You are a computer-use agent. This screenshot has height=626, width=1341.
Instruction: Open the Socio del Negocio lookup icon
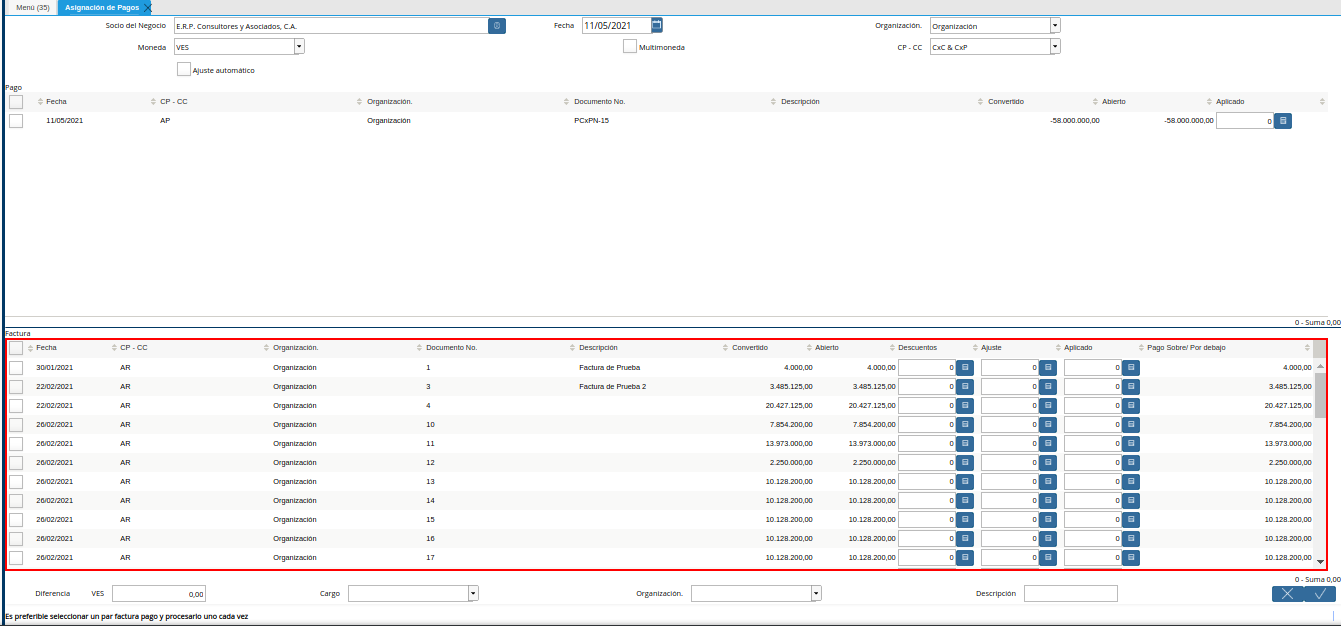click(497, 26)
